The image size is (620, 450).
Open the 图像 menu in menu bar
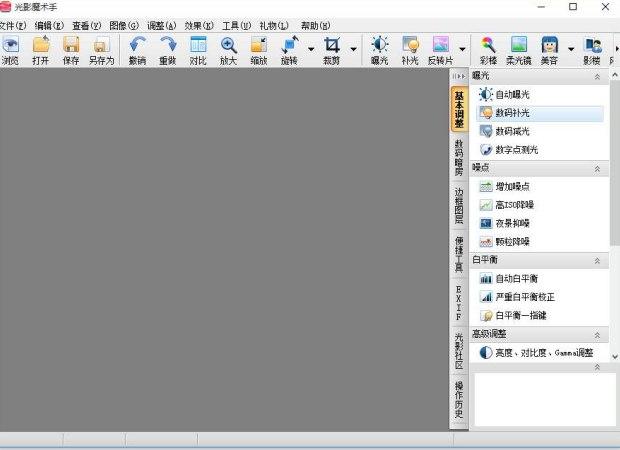[x=125, y=25]
